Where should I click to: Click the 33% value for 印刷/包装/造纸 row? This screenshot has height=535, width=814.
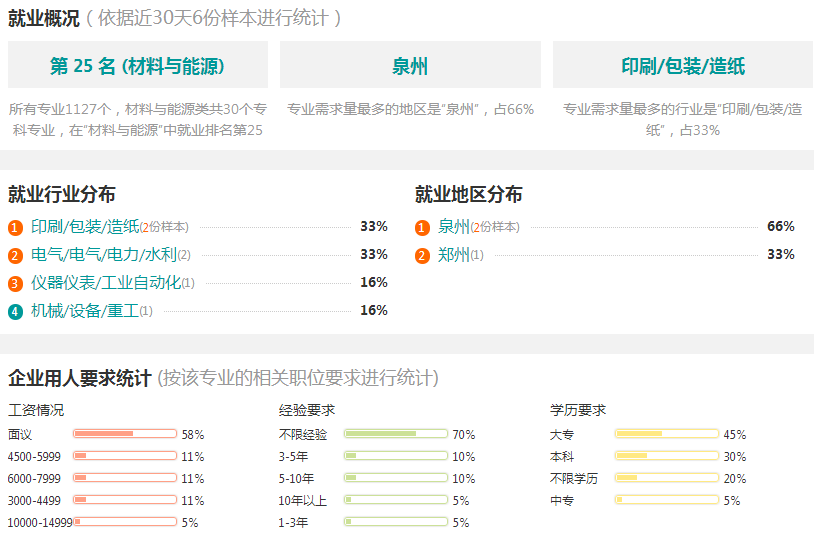[374, 226]
